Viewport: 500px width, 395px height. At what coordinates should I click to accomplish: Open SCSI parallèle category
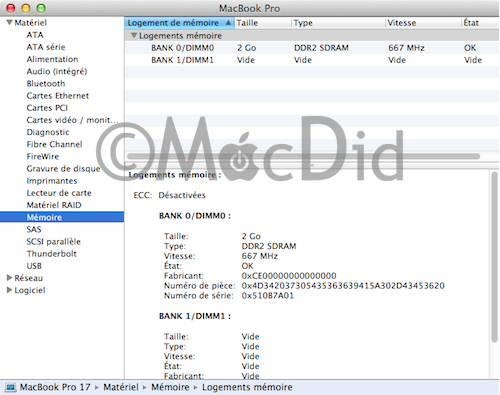coord(53,242)
